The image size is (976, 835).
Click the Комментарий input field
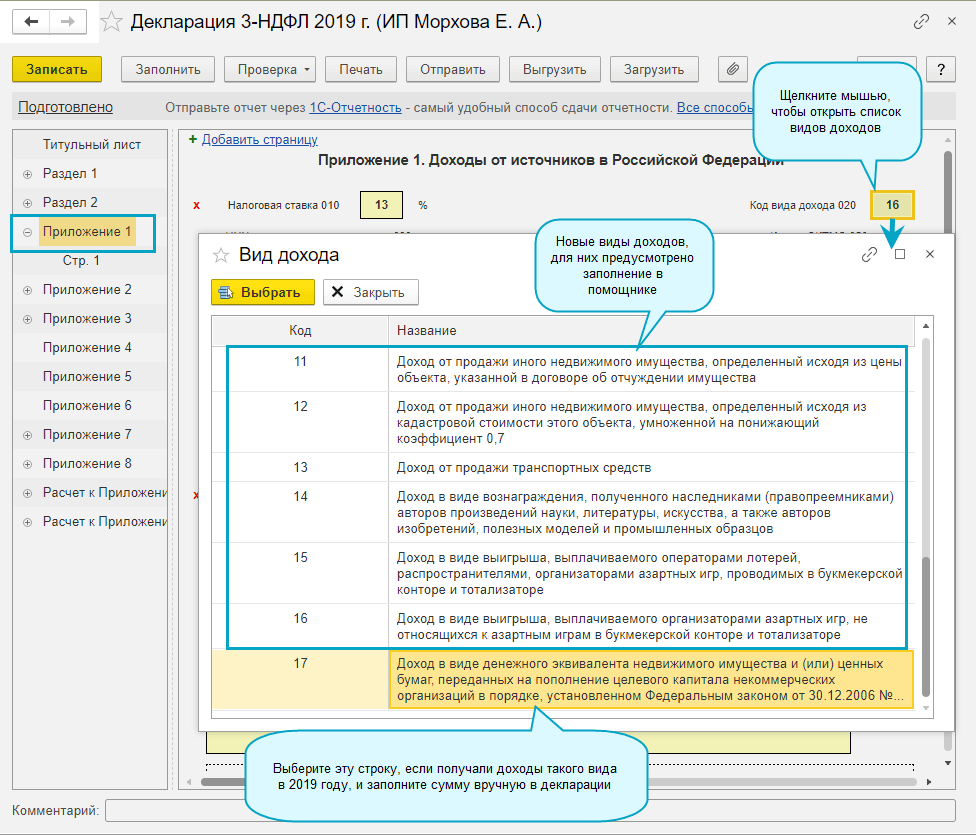click(530, 811)
